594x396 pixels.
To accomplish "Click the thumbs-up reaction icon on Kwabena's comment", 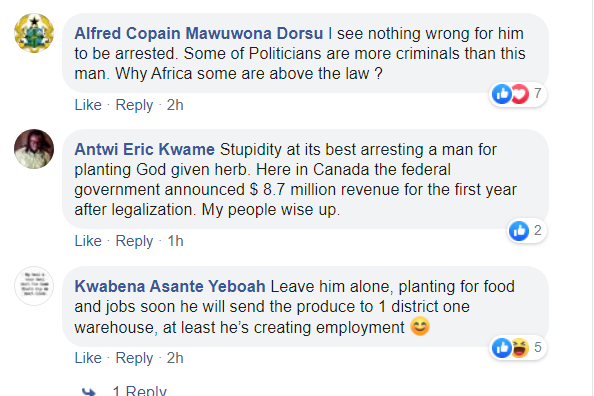I will point(502,347).
